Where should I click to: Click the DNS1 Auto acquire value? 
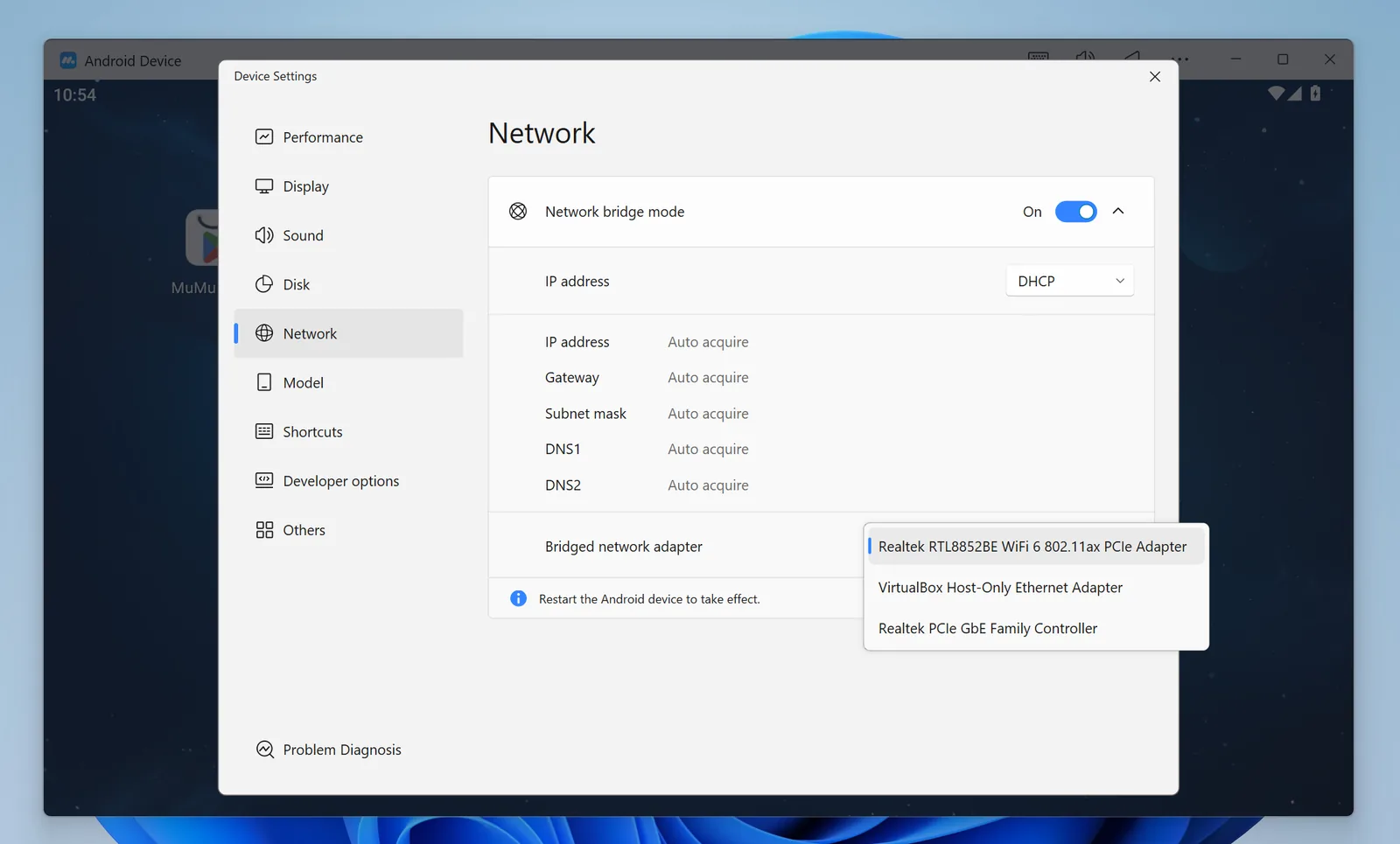coord(708,450)
